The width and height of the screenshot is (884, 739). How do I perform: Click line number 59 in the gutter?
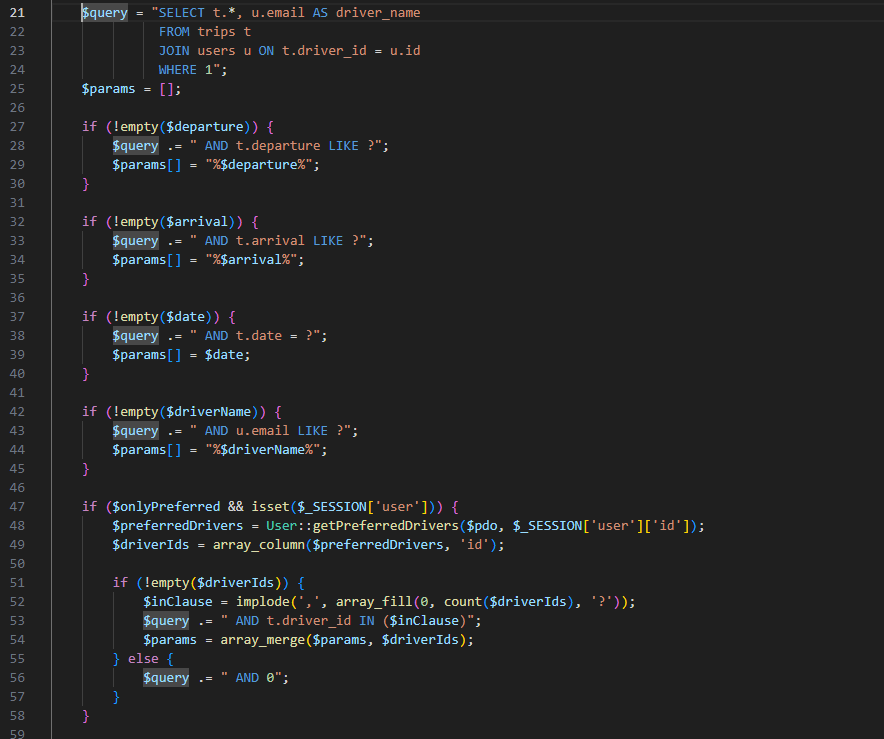(17, 734)
